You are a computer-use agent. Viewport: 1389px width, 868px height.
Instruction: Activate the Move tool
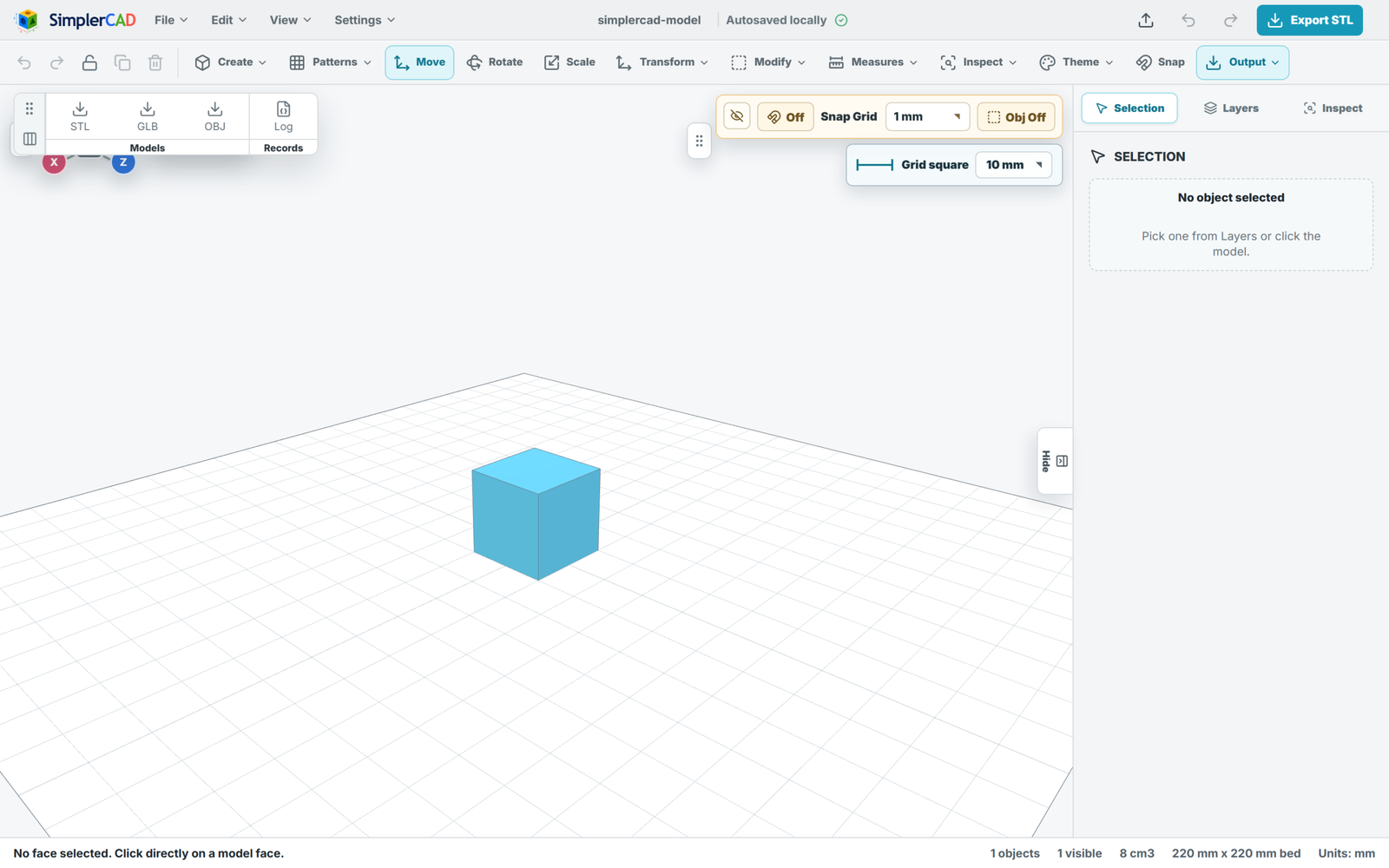[x=419, y=62]
